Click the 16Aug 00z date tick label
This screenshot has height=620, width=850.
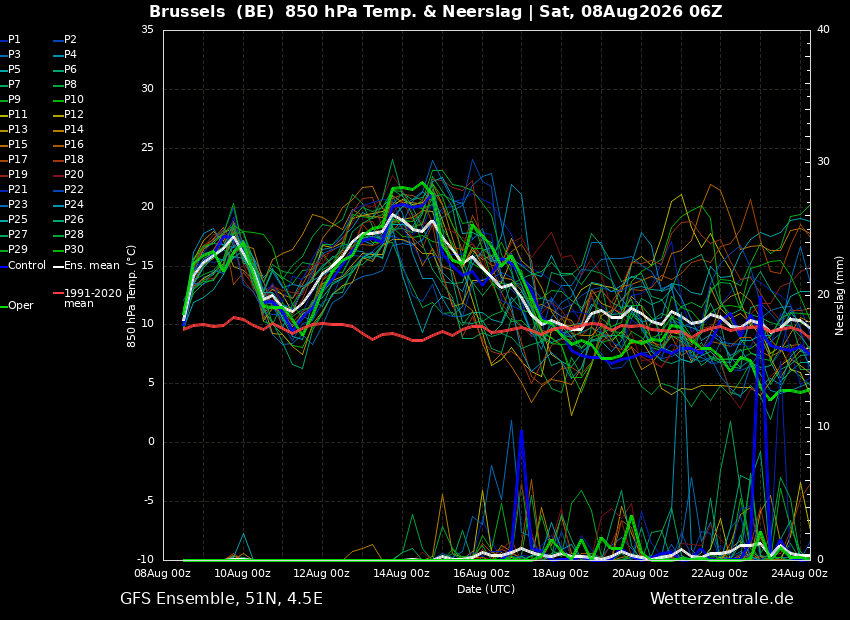481,573
